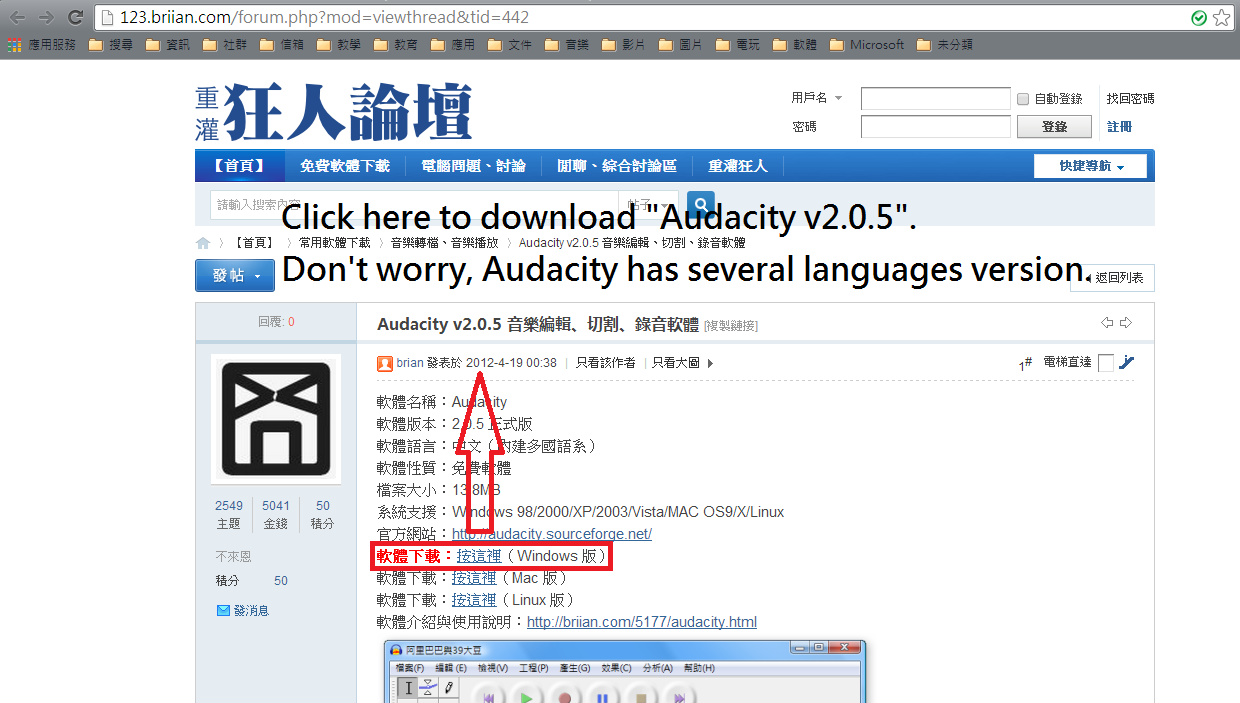Enable the 自動登錄 checkbox
The height and width of the screenshot is (703, 1240).
(1023, 99)
